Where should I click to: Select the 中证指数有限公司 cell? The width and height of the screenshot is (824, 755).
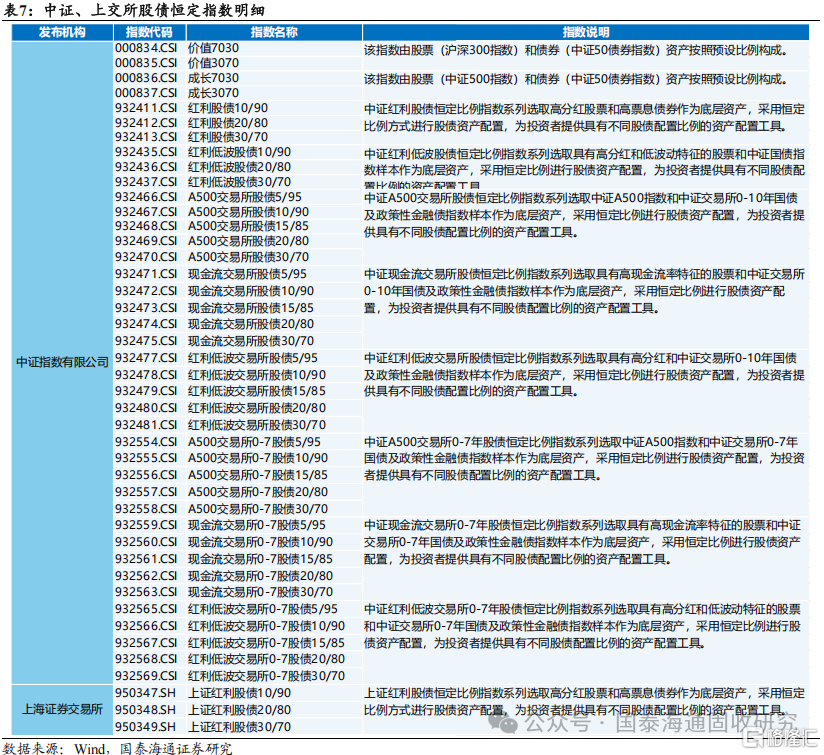(63, 363)
